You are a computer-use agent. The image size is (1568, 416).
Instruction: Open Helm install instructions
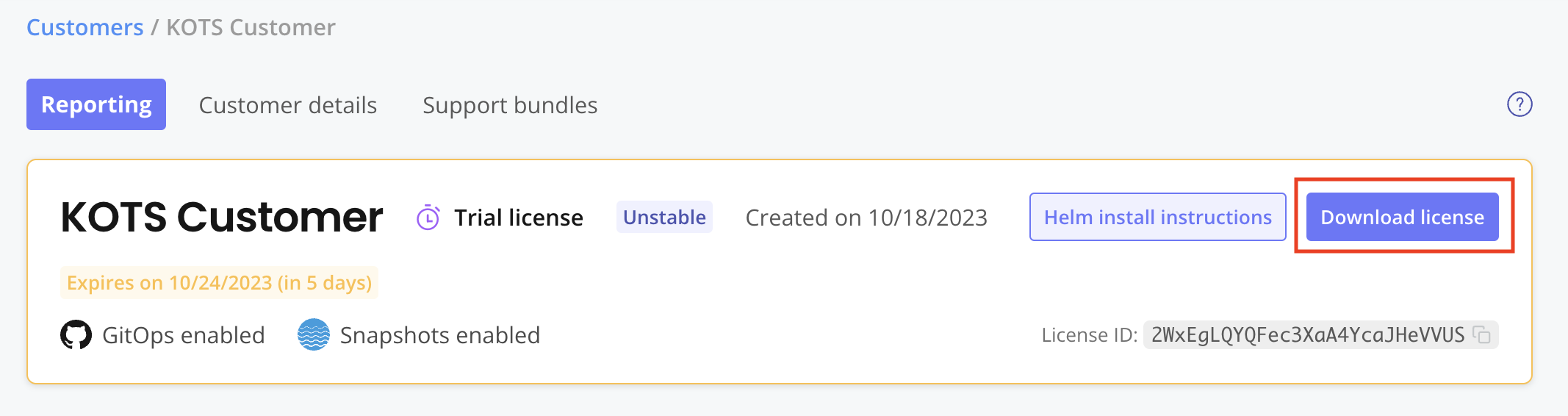(1157, 217)
